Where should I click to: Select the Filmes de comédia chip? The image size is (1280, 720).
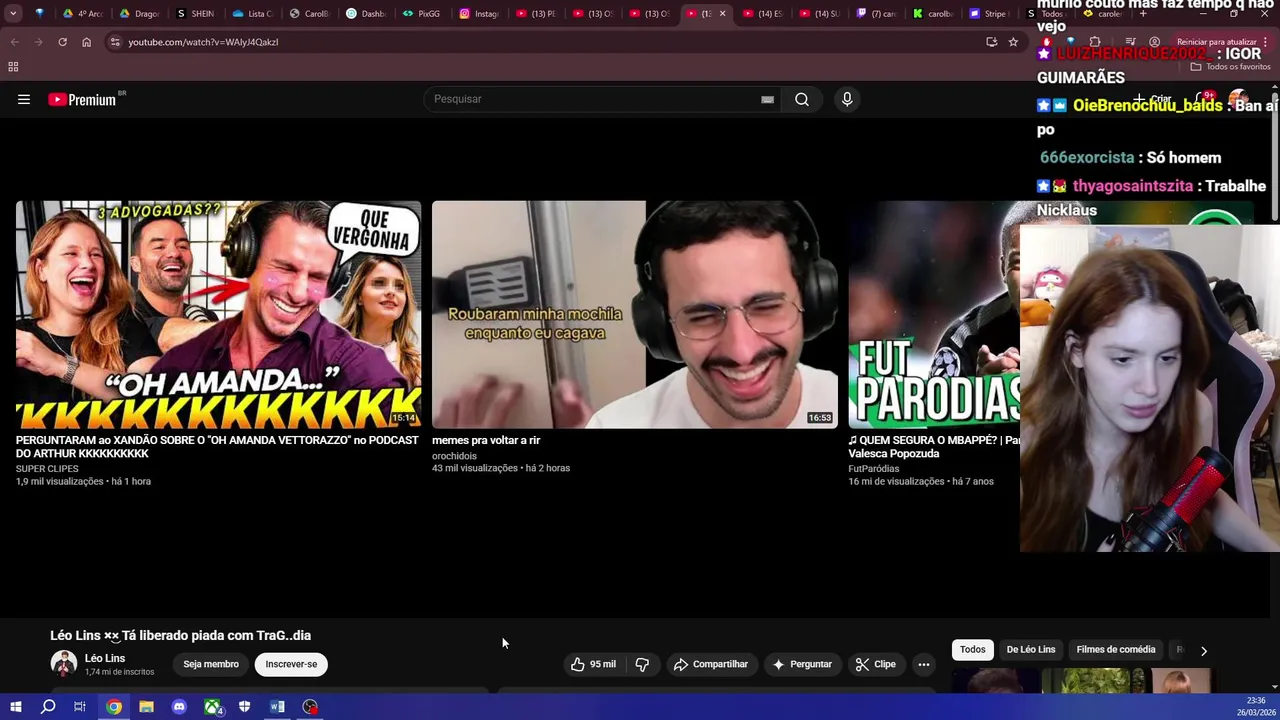[1116, 650]
